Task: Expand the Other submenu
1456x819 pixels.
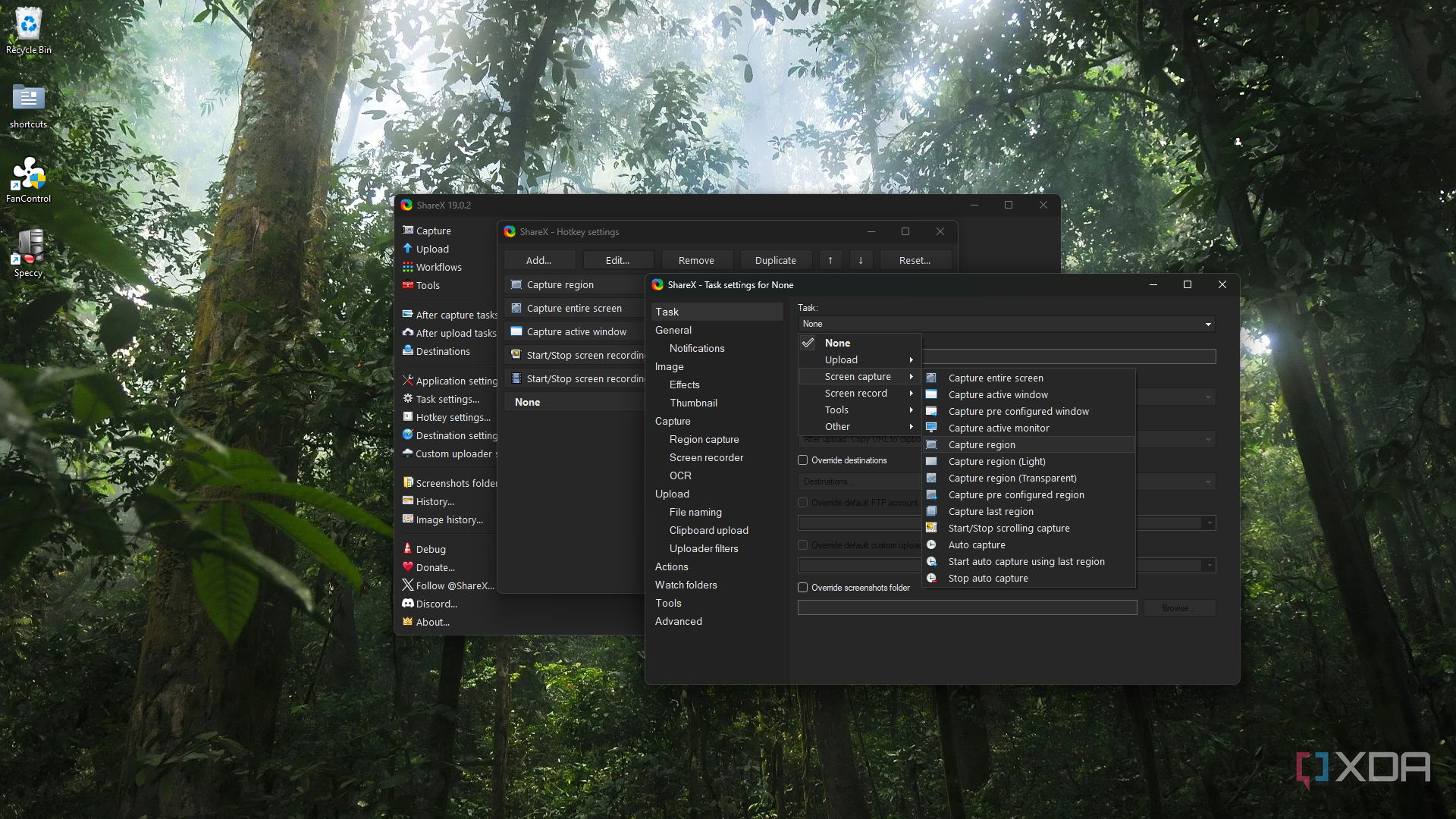Action: [860, 426]
